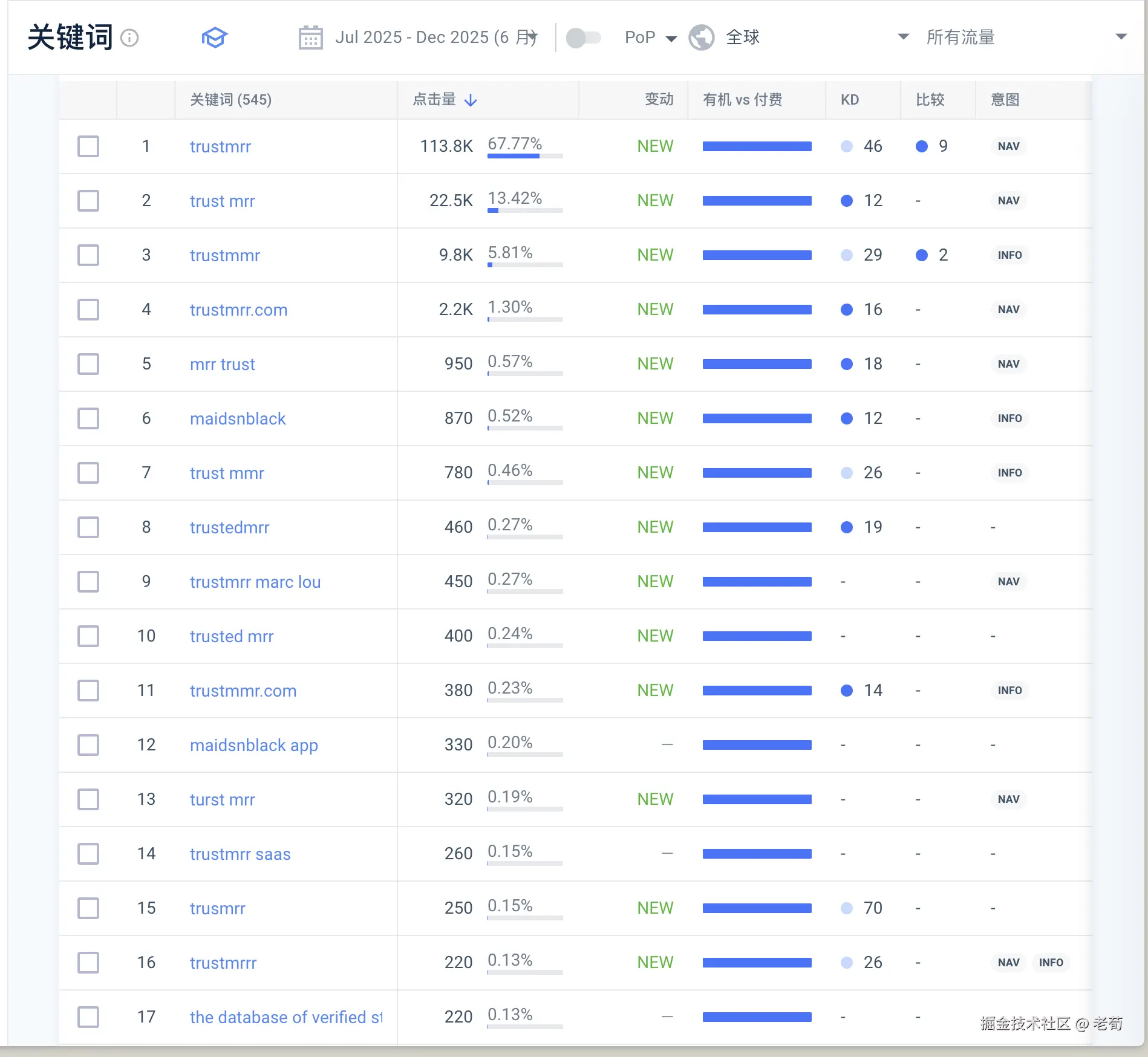The width and height of the screenshot is (1148, 1057).
Task: Open 'the database of verified' keyword link
Action: [286, 1018]
